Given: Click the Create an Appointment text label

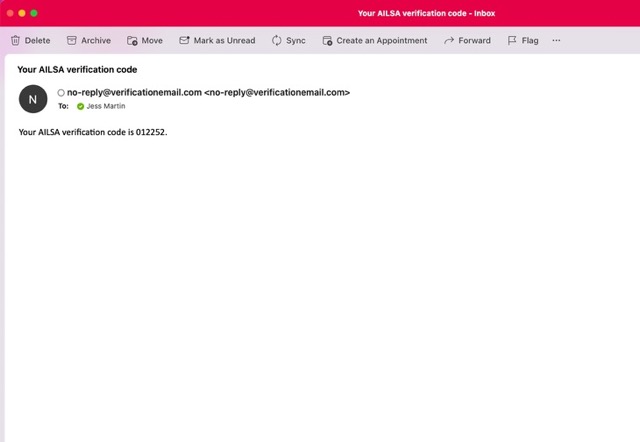Looking at the screenshot, I should tap(382, 40).
